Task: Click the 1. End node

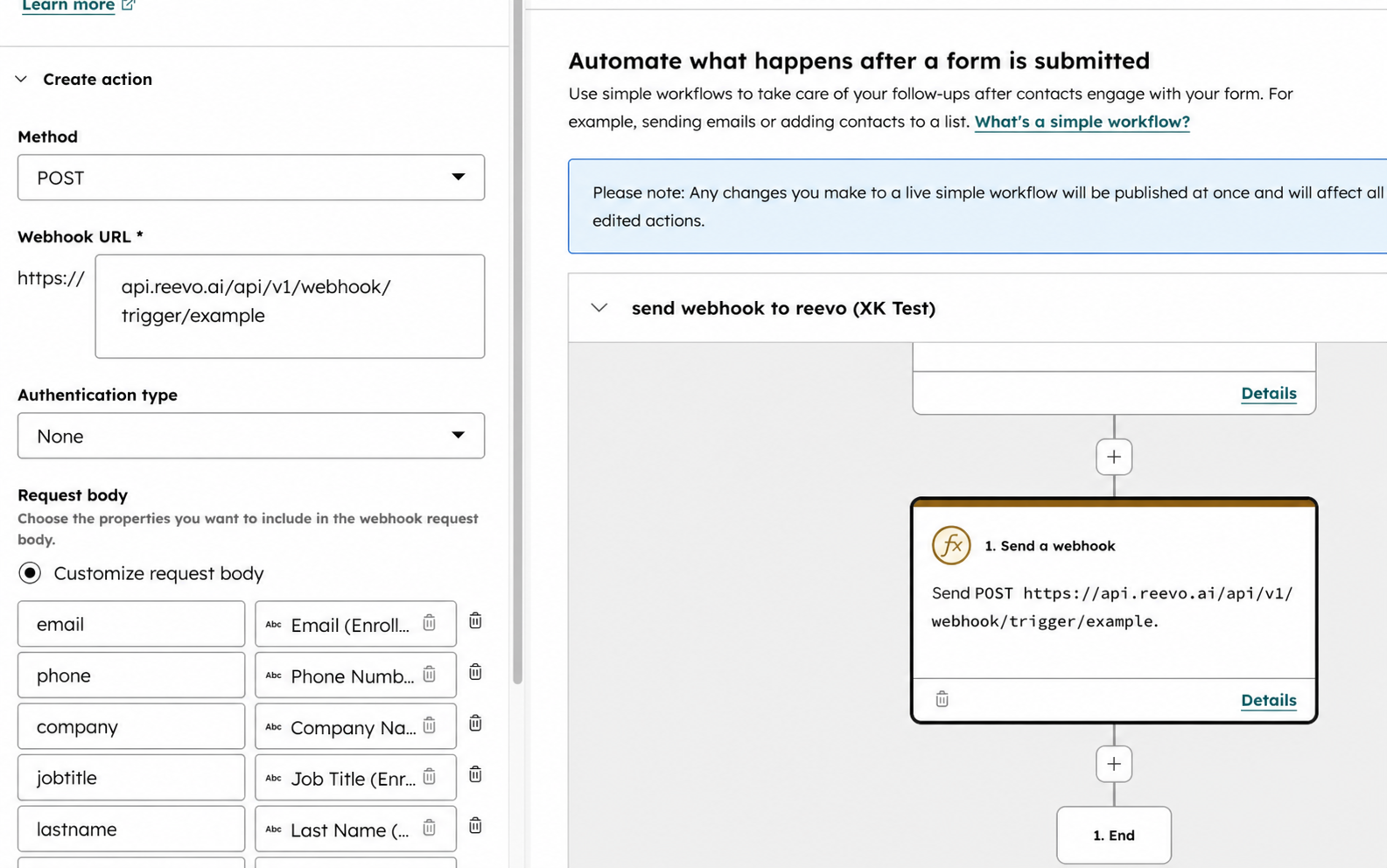Action: pyautogui.click(x=1114, y=836)
